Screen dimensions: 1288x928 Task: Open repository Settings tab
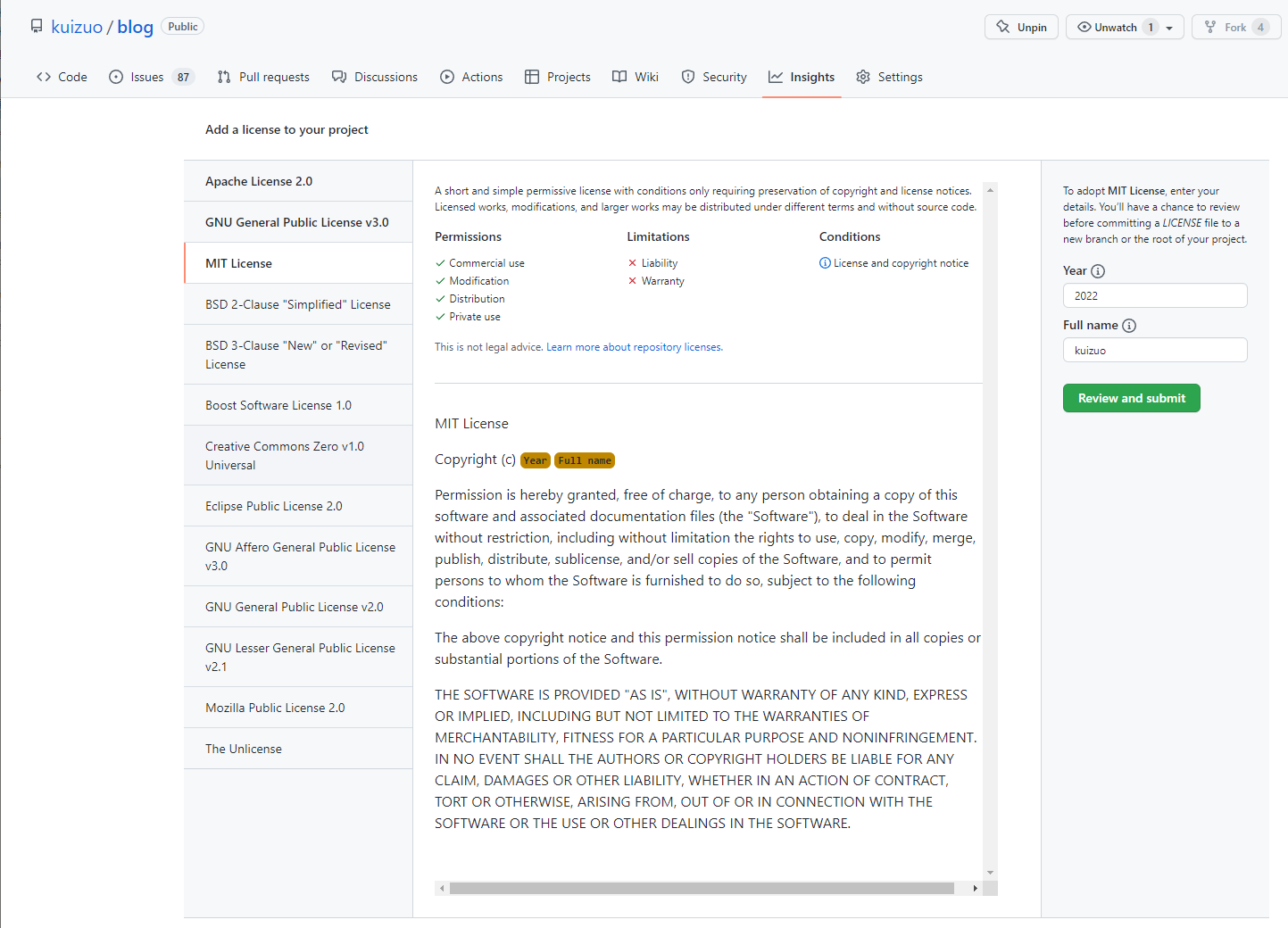(x=889, y=77)
